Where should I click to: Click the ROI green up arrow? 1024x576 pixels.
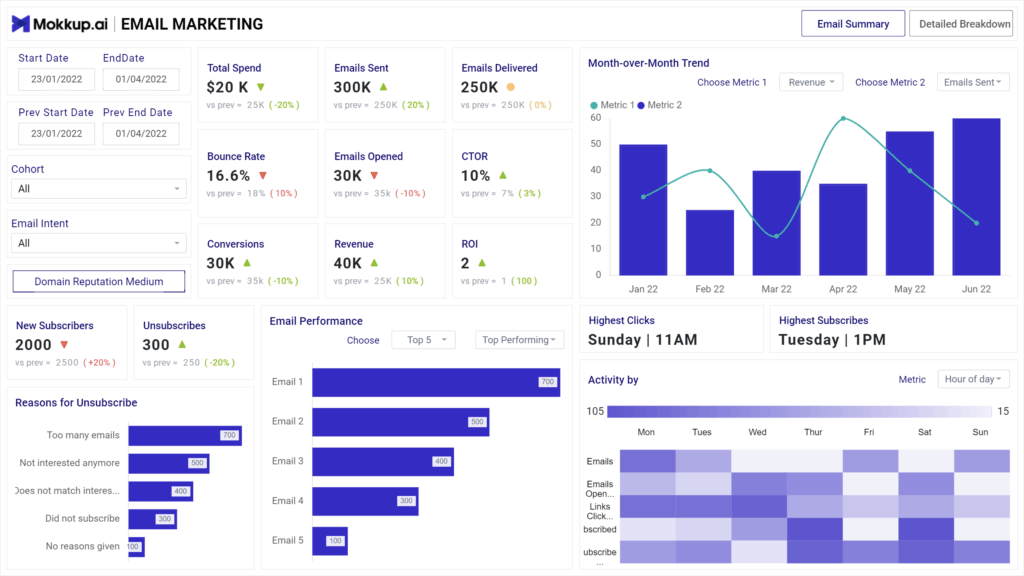(482, 263)
